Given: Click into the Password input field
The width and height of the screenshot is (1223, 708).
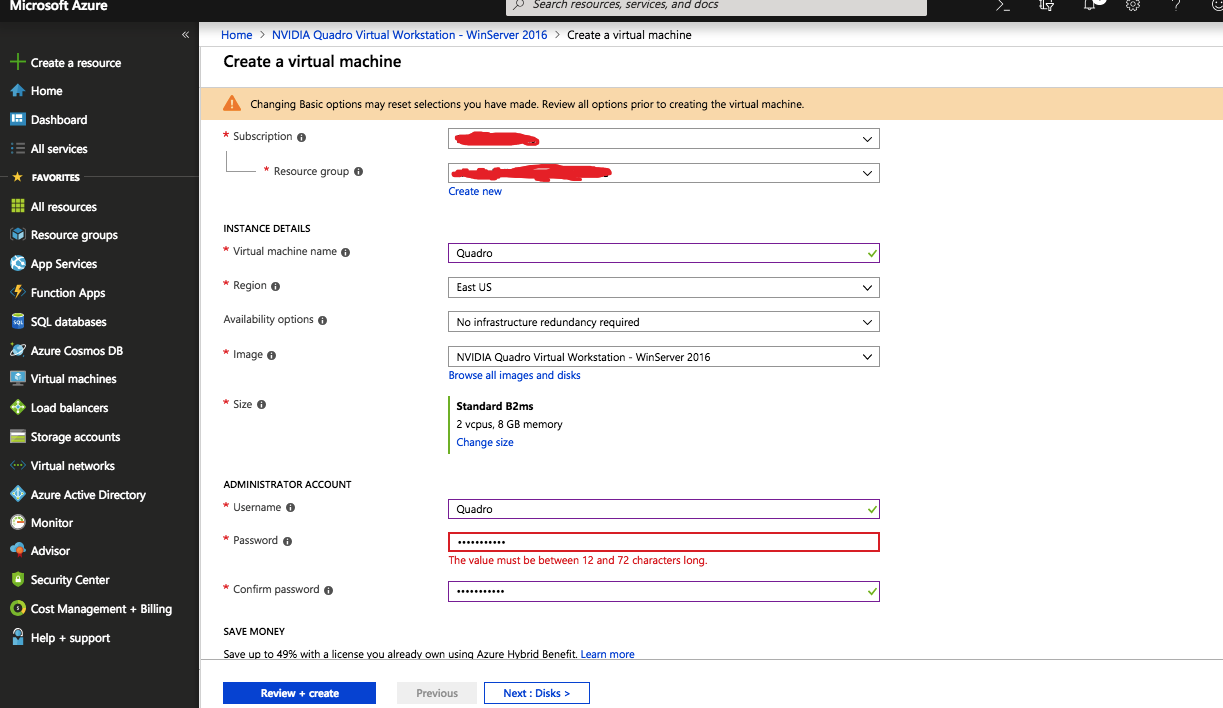Looking at the screenshot, I should point(663,542).
